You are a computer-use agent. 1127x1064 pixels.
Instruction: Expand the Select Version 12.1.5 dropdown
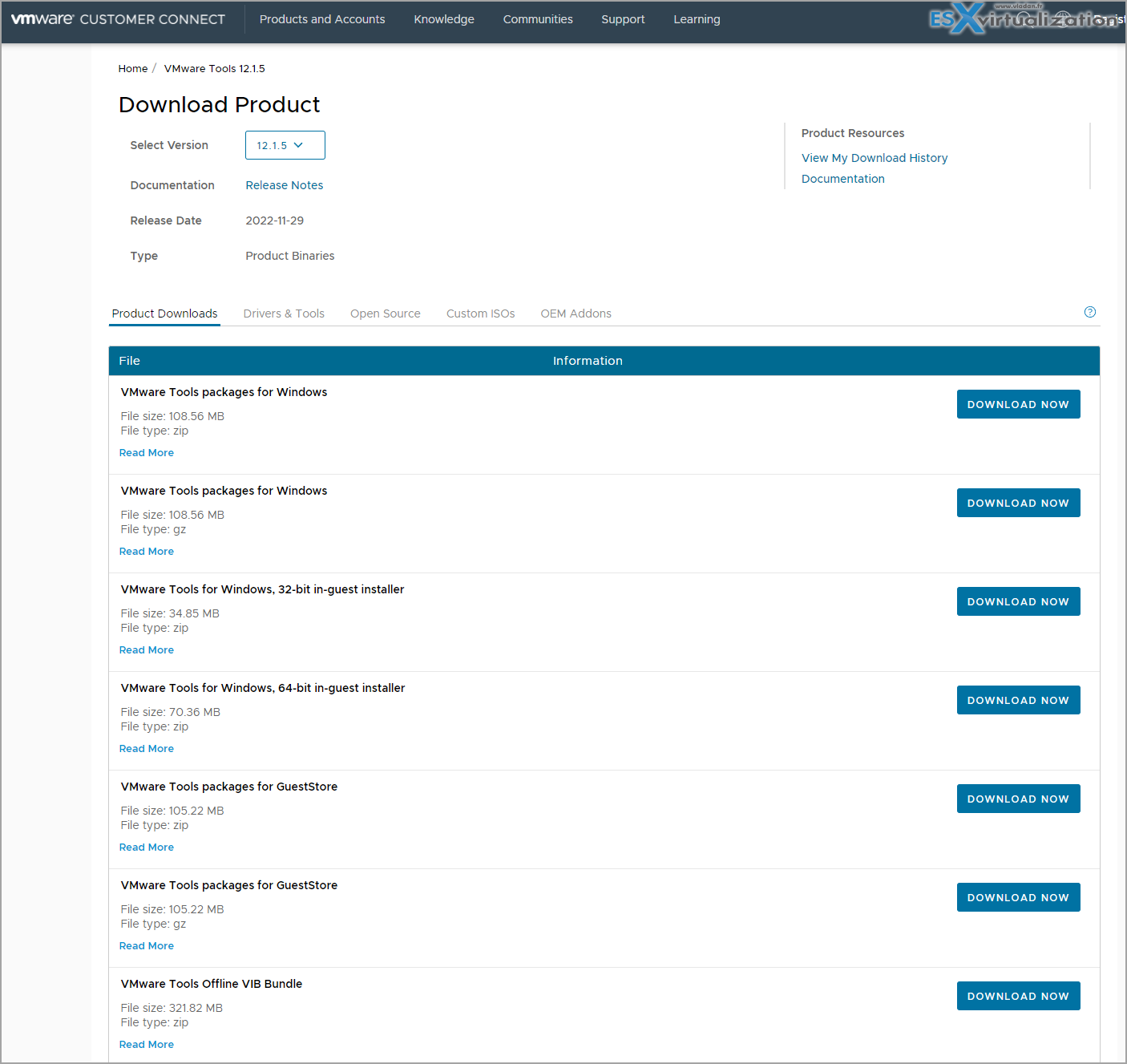[x=285, y=145]
